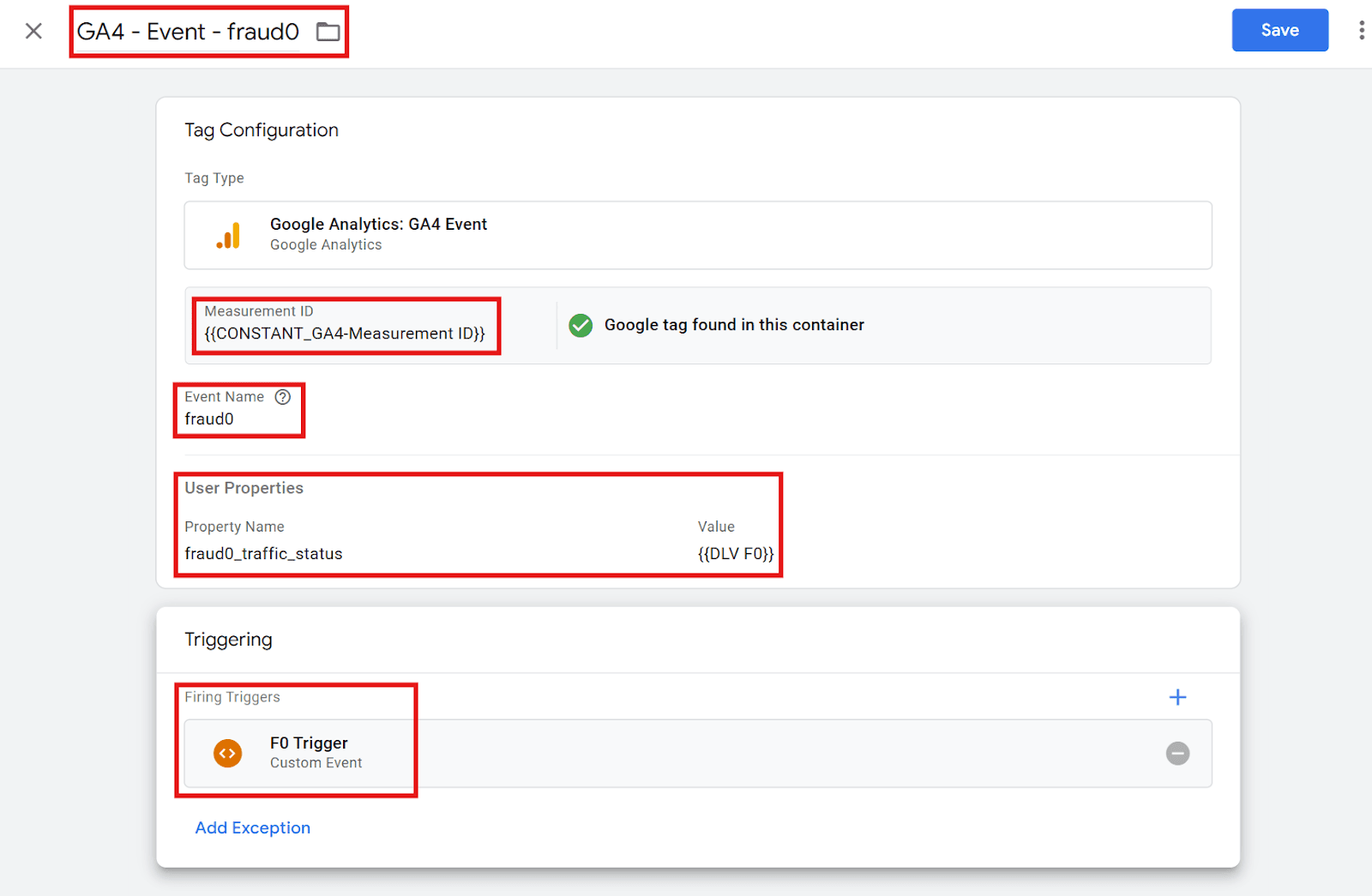Click the Tag Configuration heading

[x=262, y=130]
